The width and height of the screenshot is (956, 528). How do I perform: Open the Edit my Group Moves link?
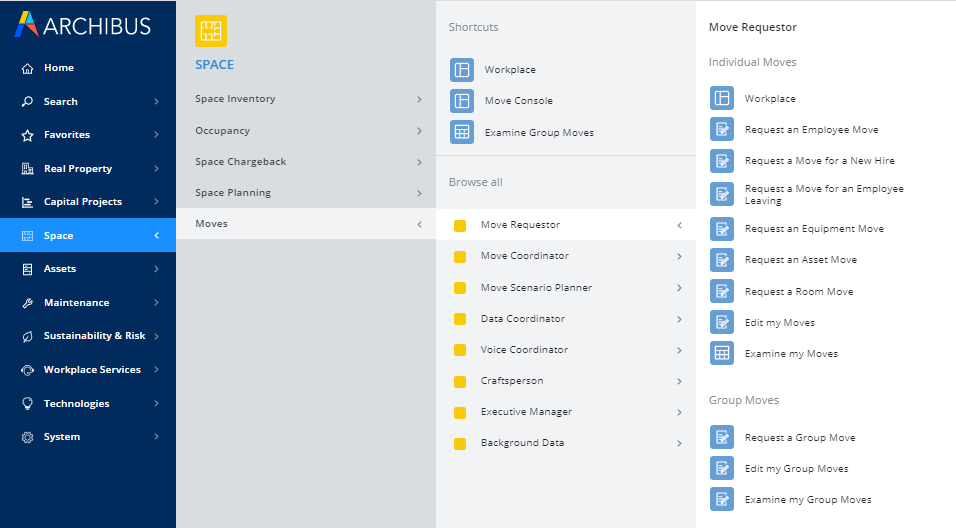[x=796, y=468]
